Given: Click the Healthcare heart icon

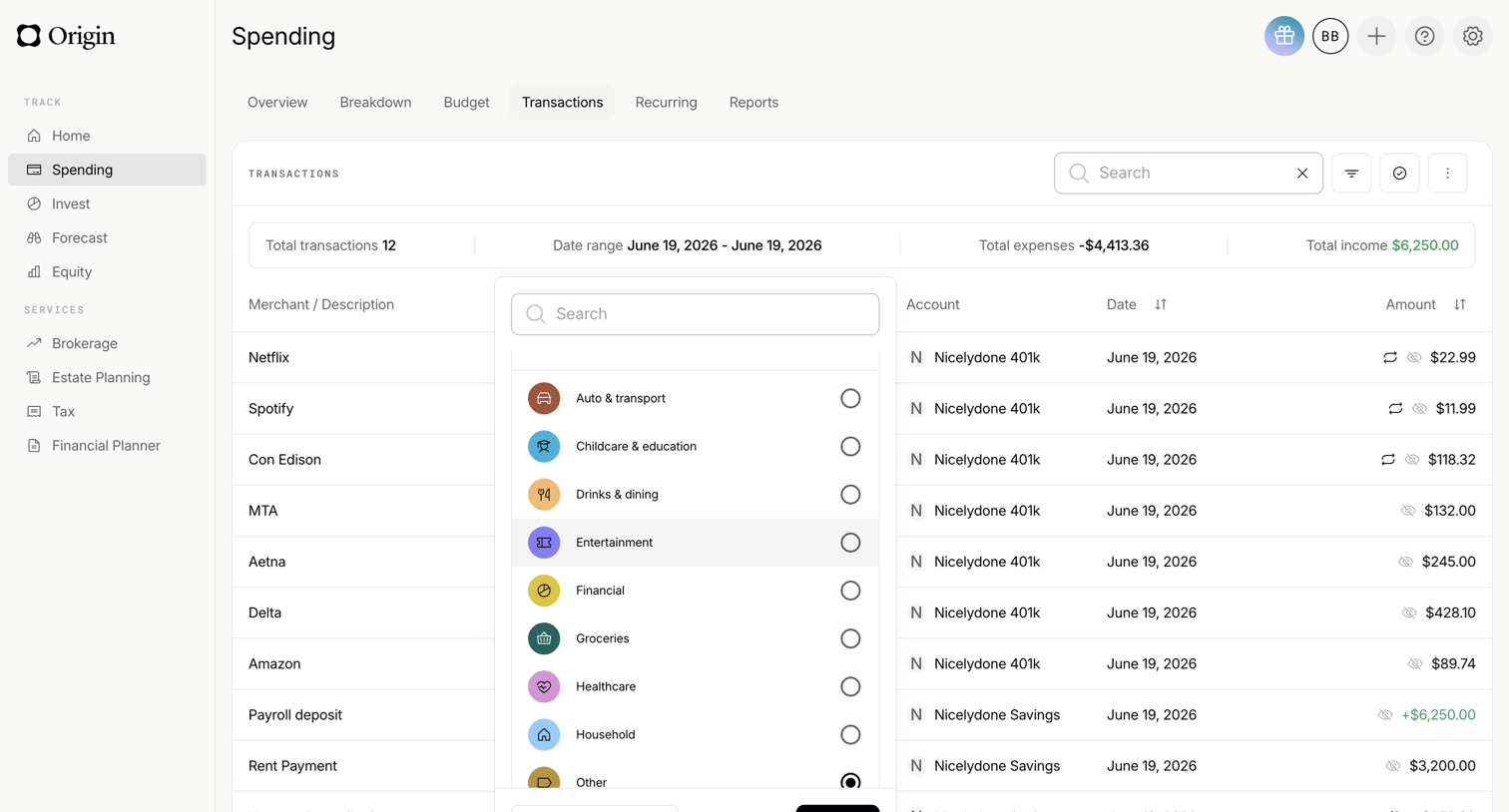Looking at the screenshot, I should pyautogui.click(x=544, y=686).
